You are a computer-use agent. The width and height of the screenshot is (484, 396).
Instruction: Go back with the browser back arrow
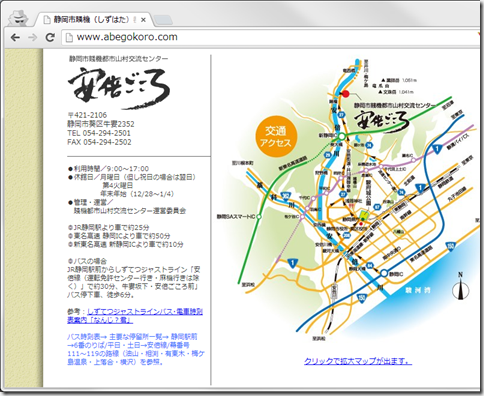[15, 37]
